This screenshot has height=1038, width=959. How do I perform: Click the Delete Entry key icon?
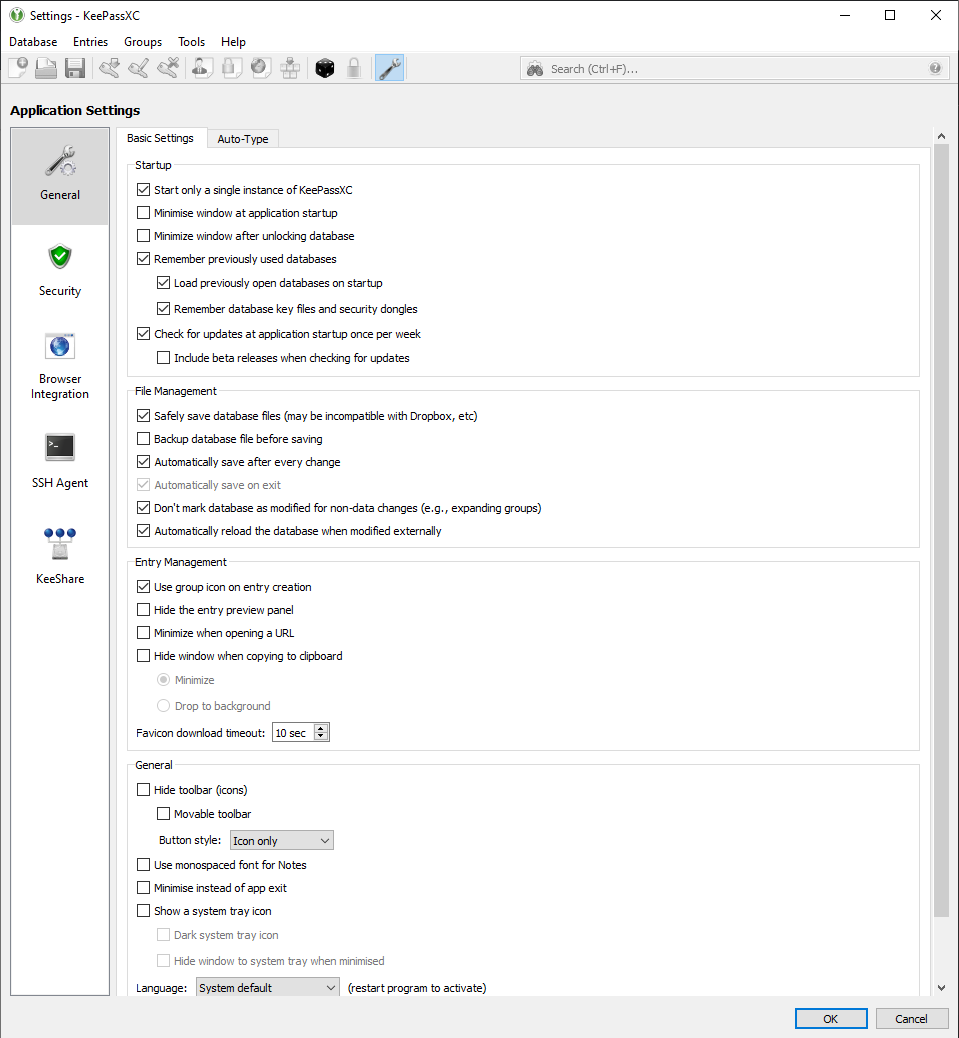point(168,68)
